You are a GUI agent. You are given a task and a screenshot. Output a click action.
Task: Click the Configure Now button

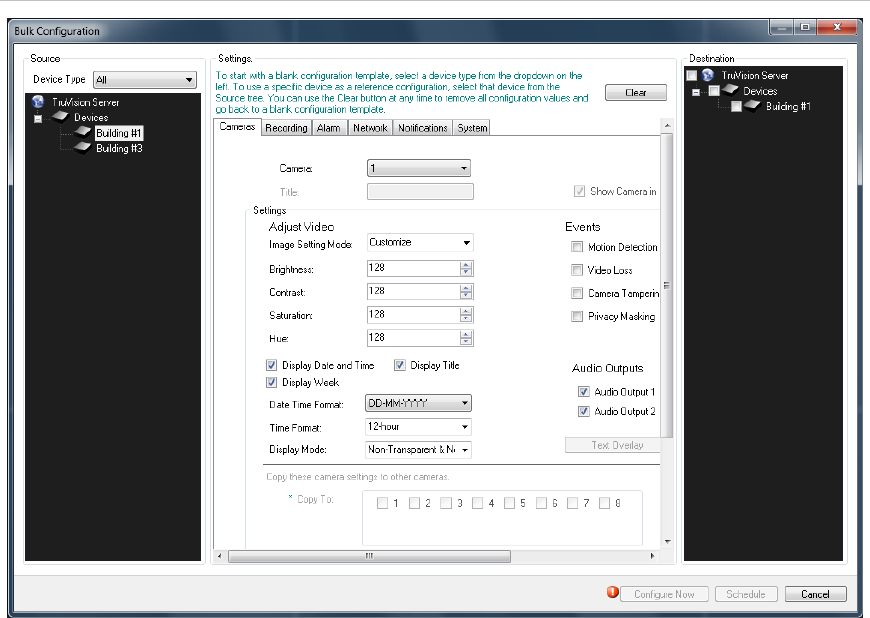(664, 594)
